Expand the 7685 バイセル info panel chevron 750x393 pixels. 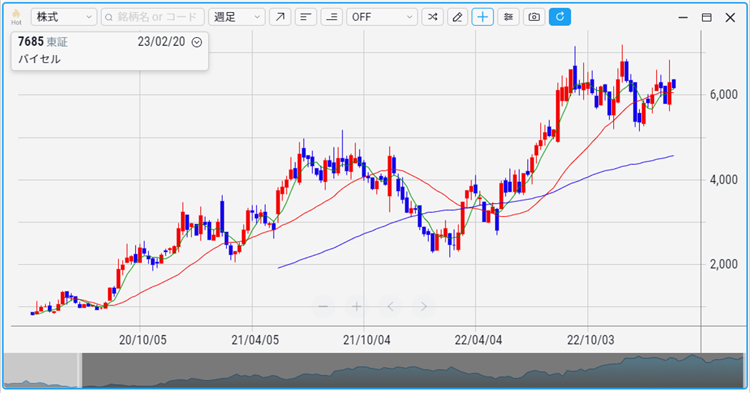point(197,42)
